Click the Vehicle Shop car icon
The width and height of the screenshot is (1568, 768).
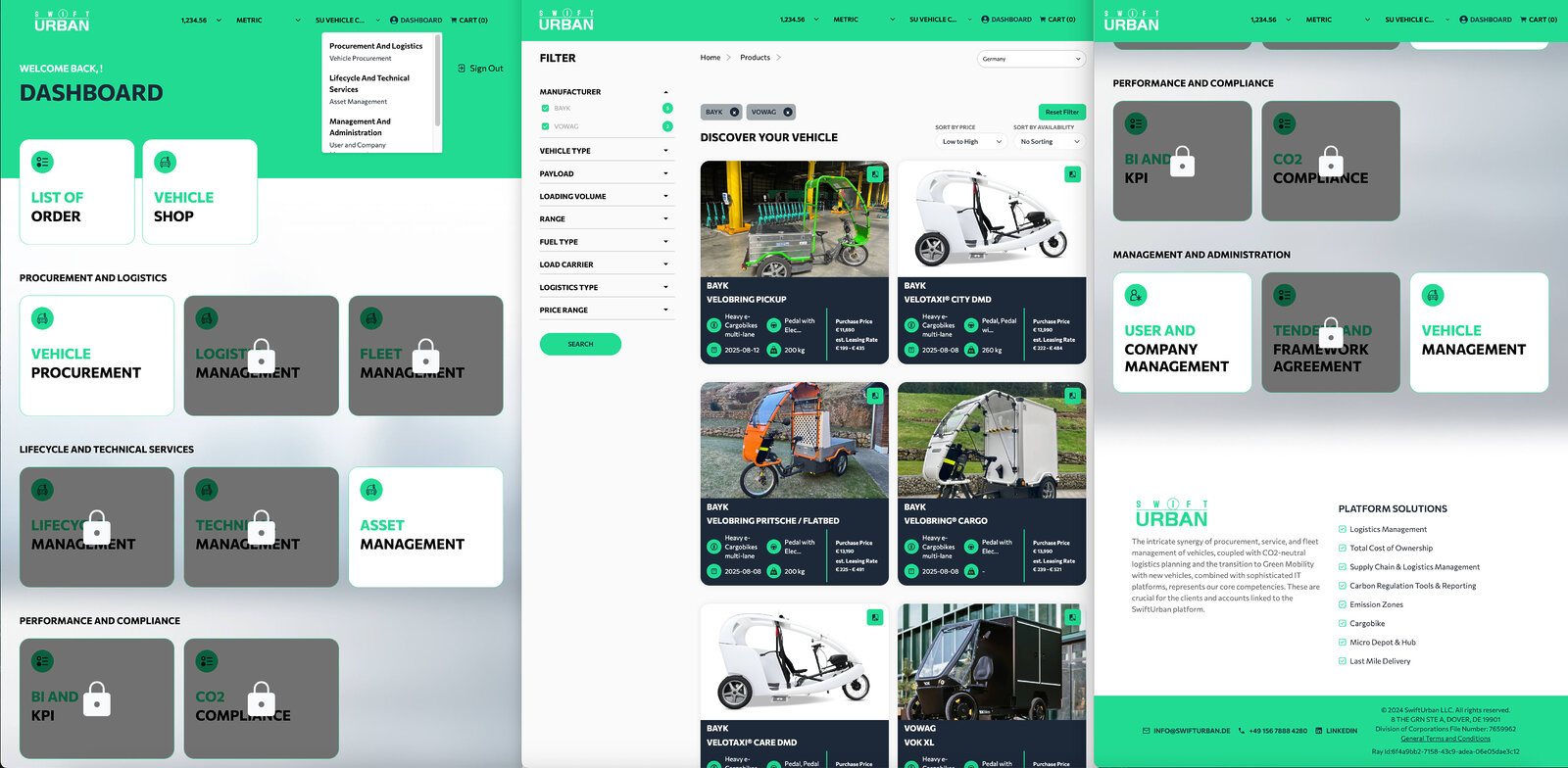click(x=166, y=162)
